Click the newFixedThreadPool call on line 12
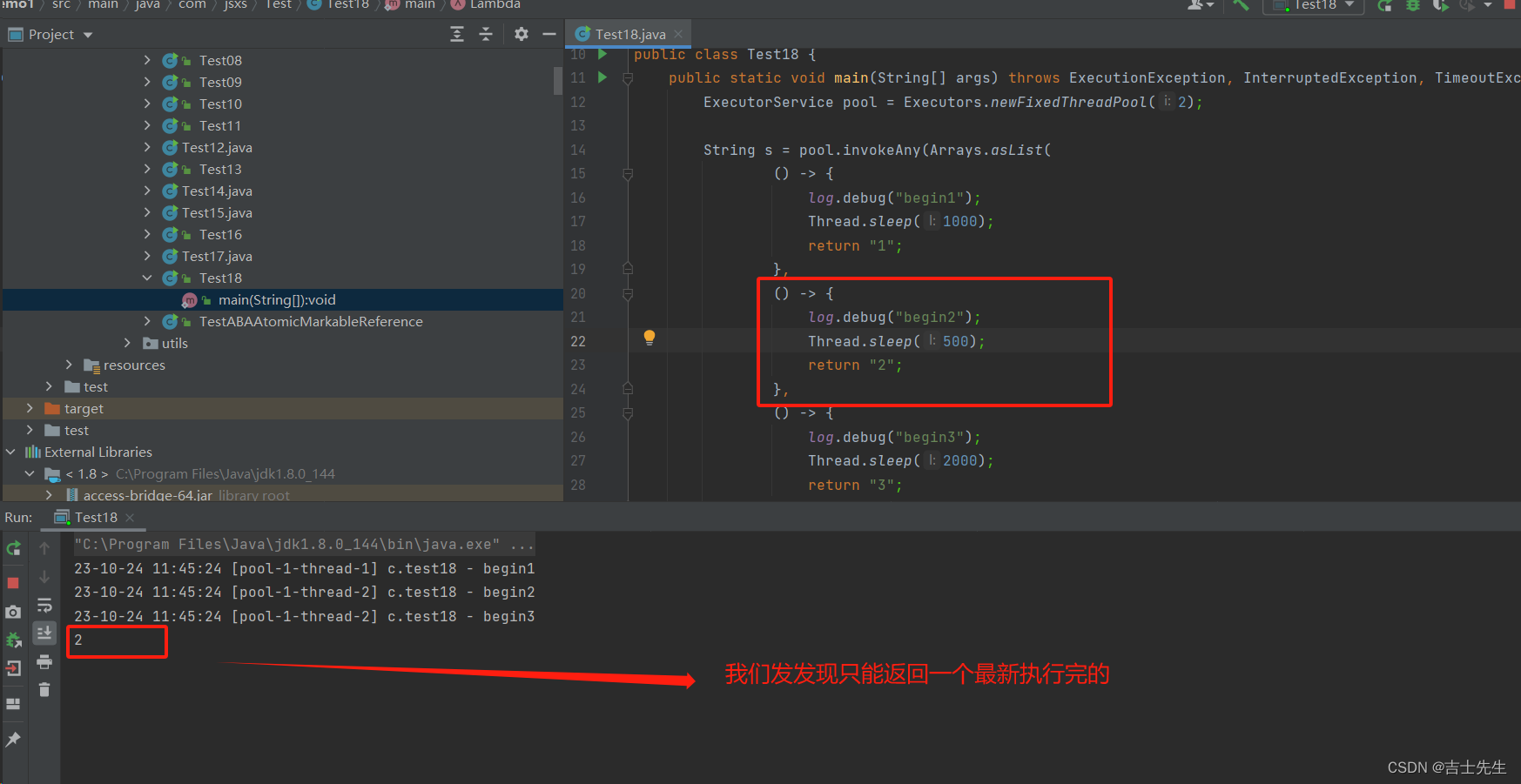 1068,102
